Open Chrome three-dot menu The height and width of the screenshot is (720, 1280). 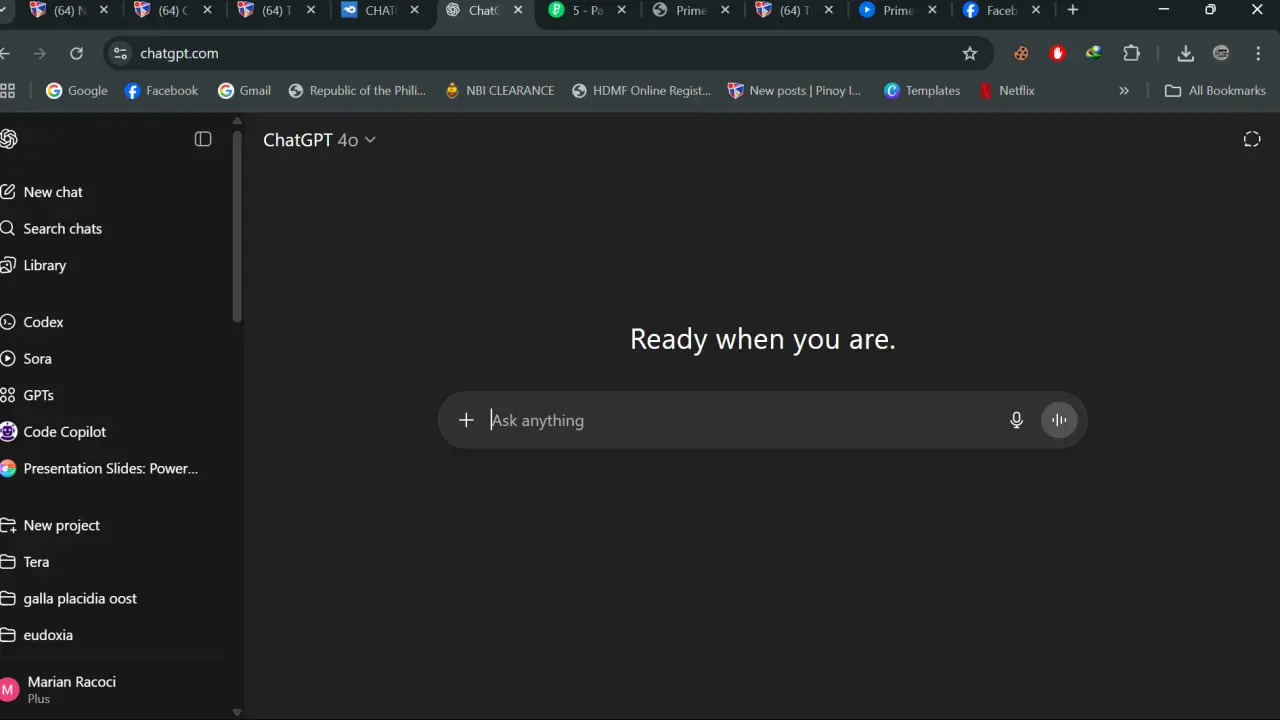(1257, 53)
